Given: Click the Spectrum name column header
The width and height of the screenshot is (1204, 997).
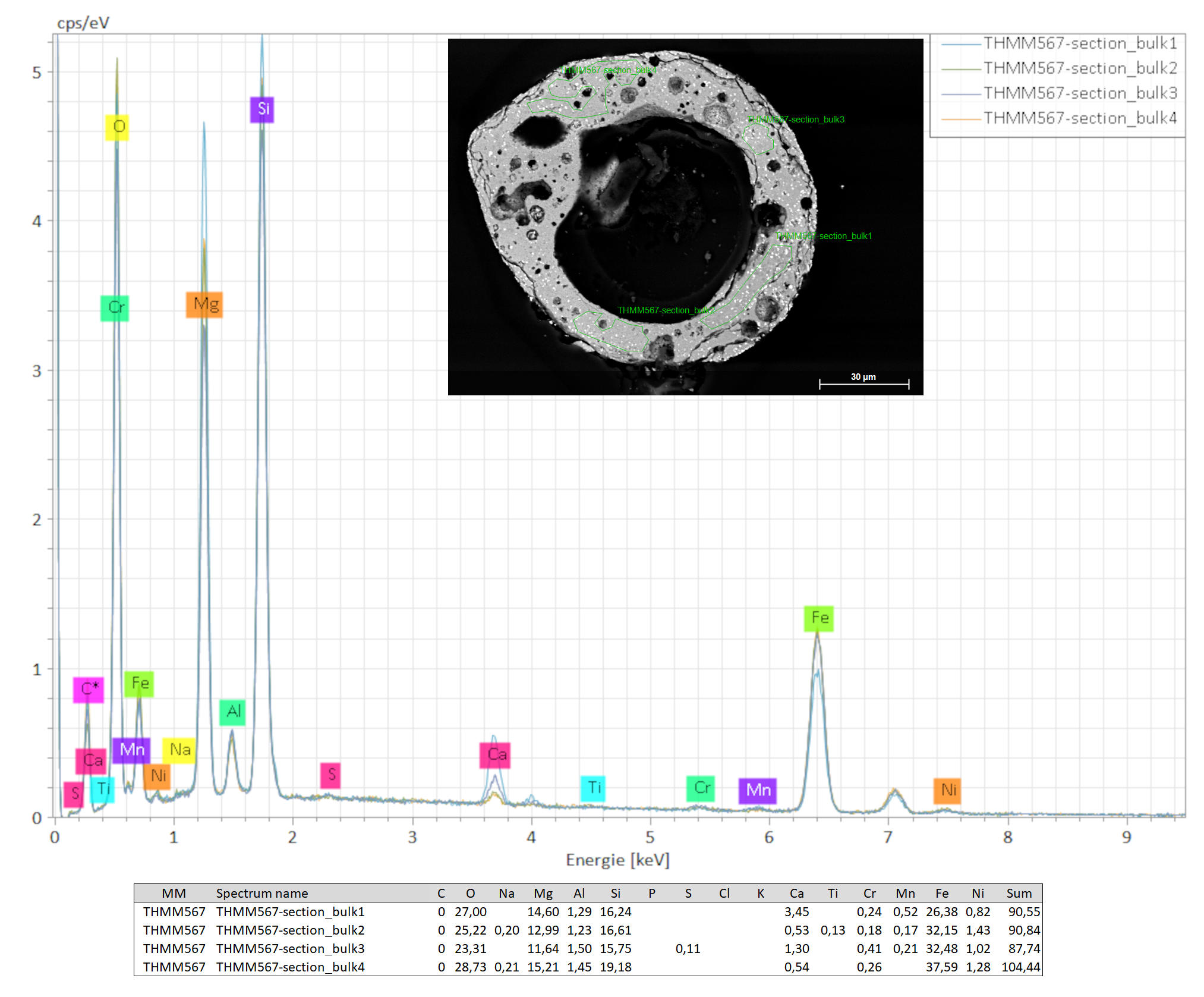Looking at the screenshot, I should point(261,893).
